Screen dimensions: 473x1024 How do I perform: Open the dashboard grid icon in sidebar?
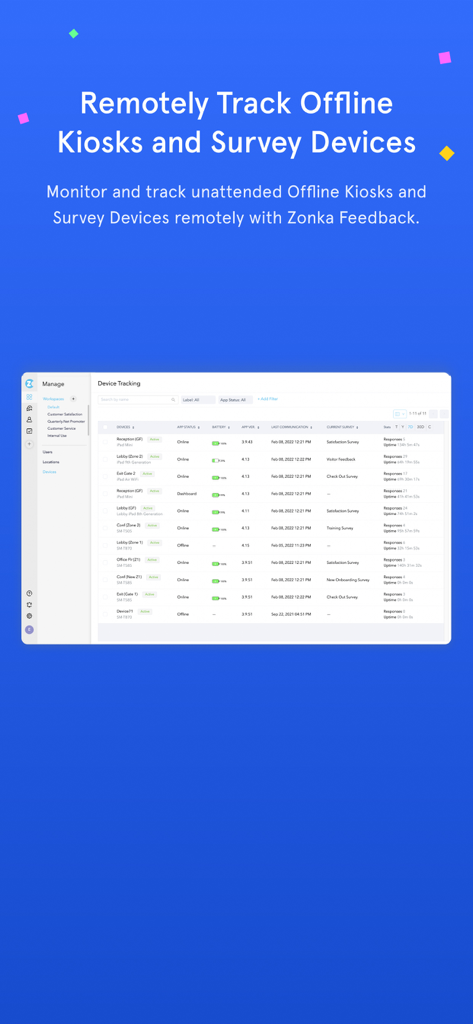tap(29, 397)
